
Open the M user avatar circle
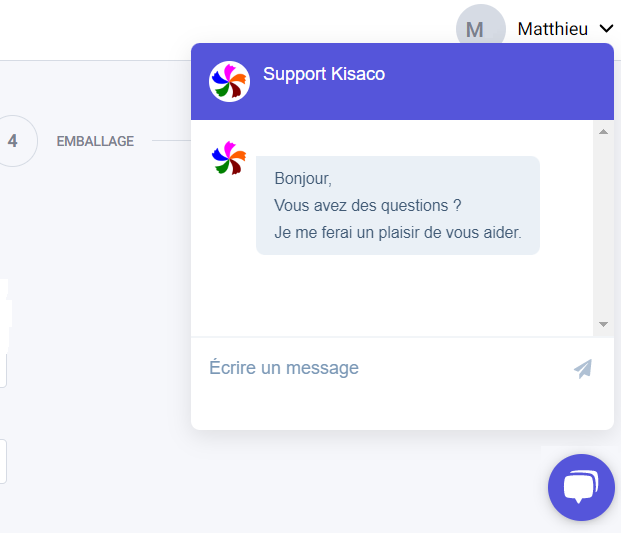(480, 29)
